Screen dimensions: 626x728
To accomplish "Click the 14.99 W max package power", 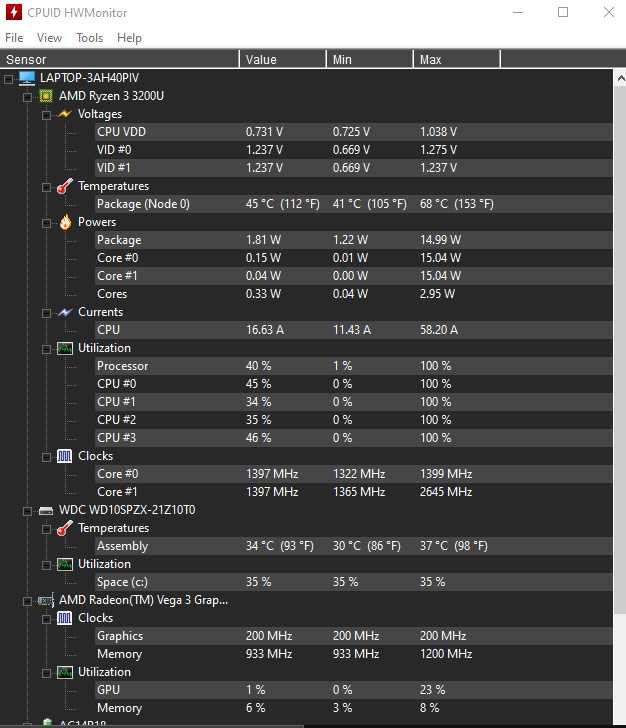I will point(440,240).
